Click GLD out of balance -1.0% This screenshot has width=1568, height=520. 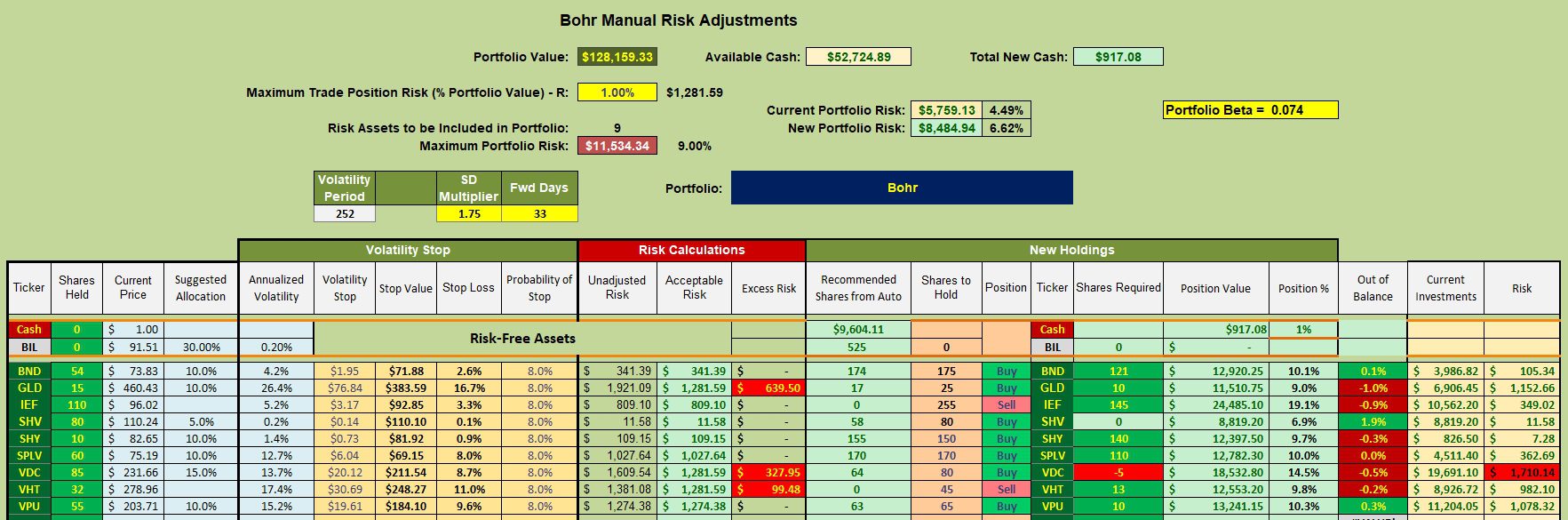[x=1373, y=388]
